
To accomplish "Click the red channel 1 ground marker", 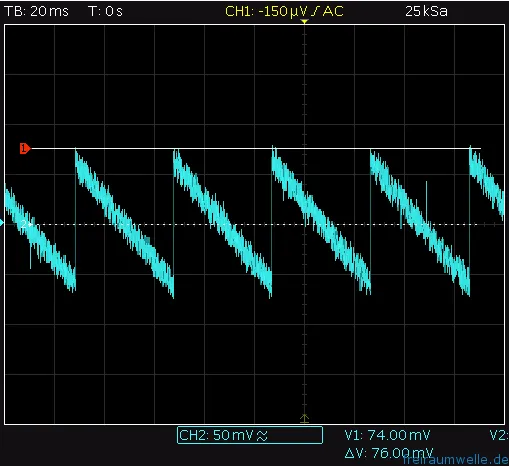I will pos(25,148).
